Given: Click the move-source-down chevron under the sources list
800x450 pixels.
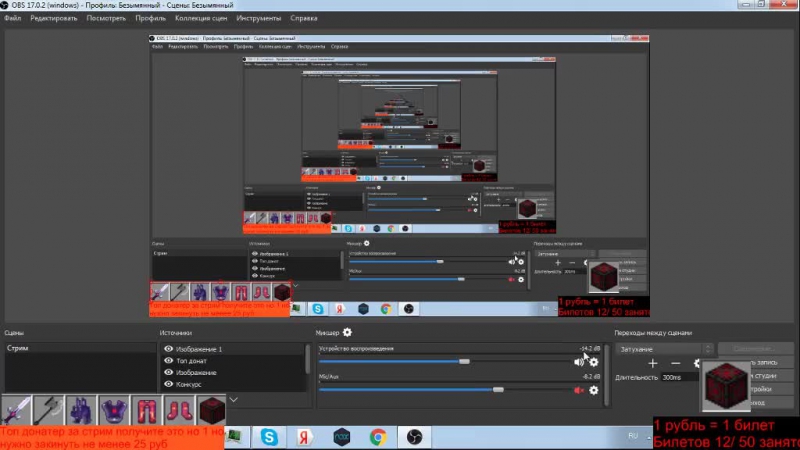Looking at the screenshot, I should (233, 399).
